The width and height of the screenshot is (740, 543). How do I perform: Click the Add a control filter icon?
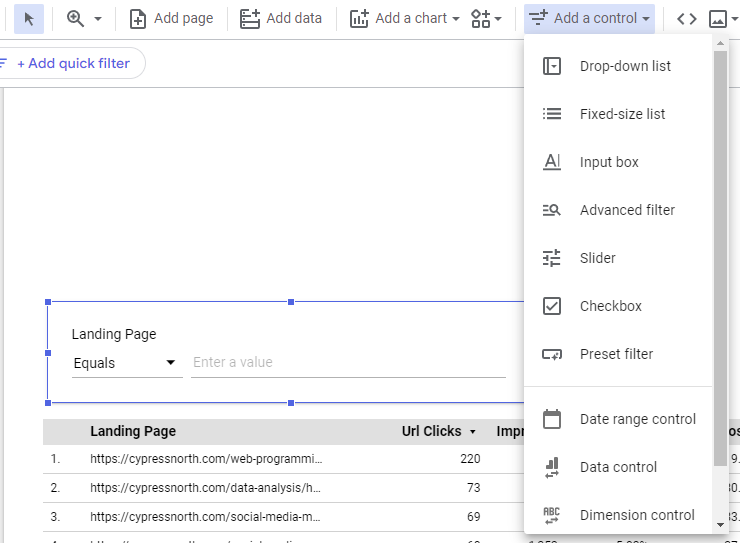[538, 18]
